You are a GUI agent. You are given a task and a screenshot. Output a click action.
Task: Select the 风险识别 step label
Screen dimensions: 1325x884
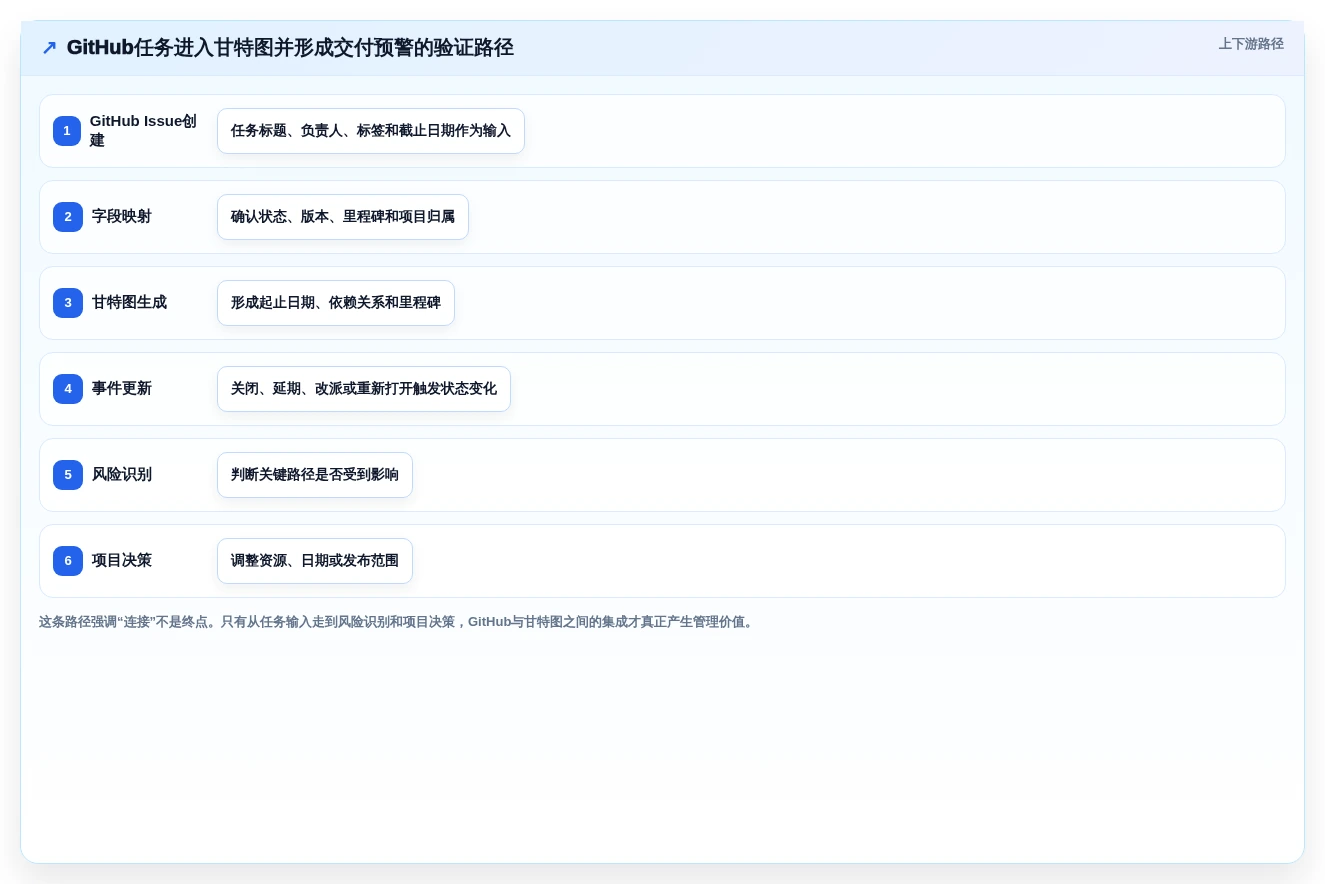(x=122, y=475)
